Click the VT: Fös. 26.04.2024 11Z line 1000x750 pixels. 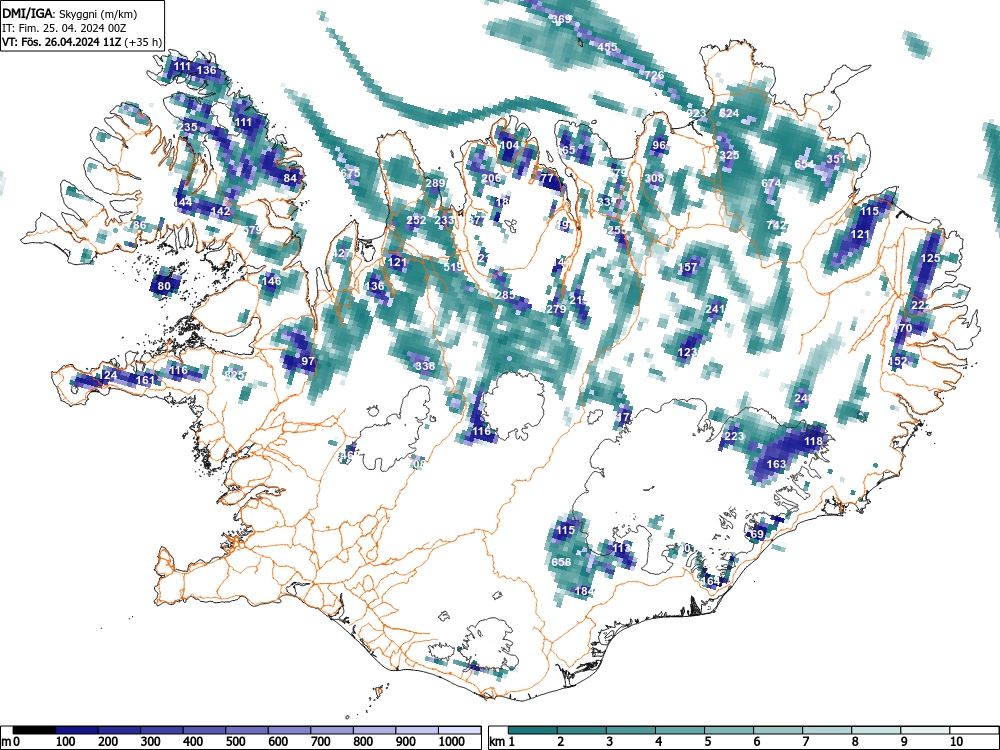pos(82,42)
